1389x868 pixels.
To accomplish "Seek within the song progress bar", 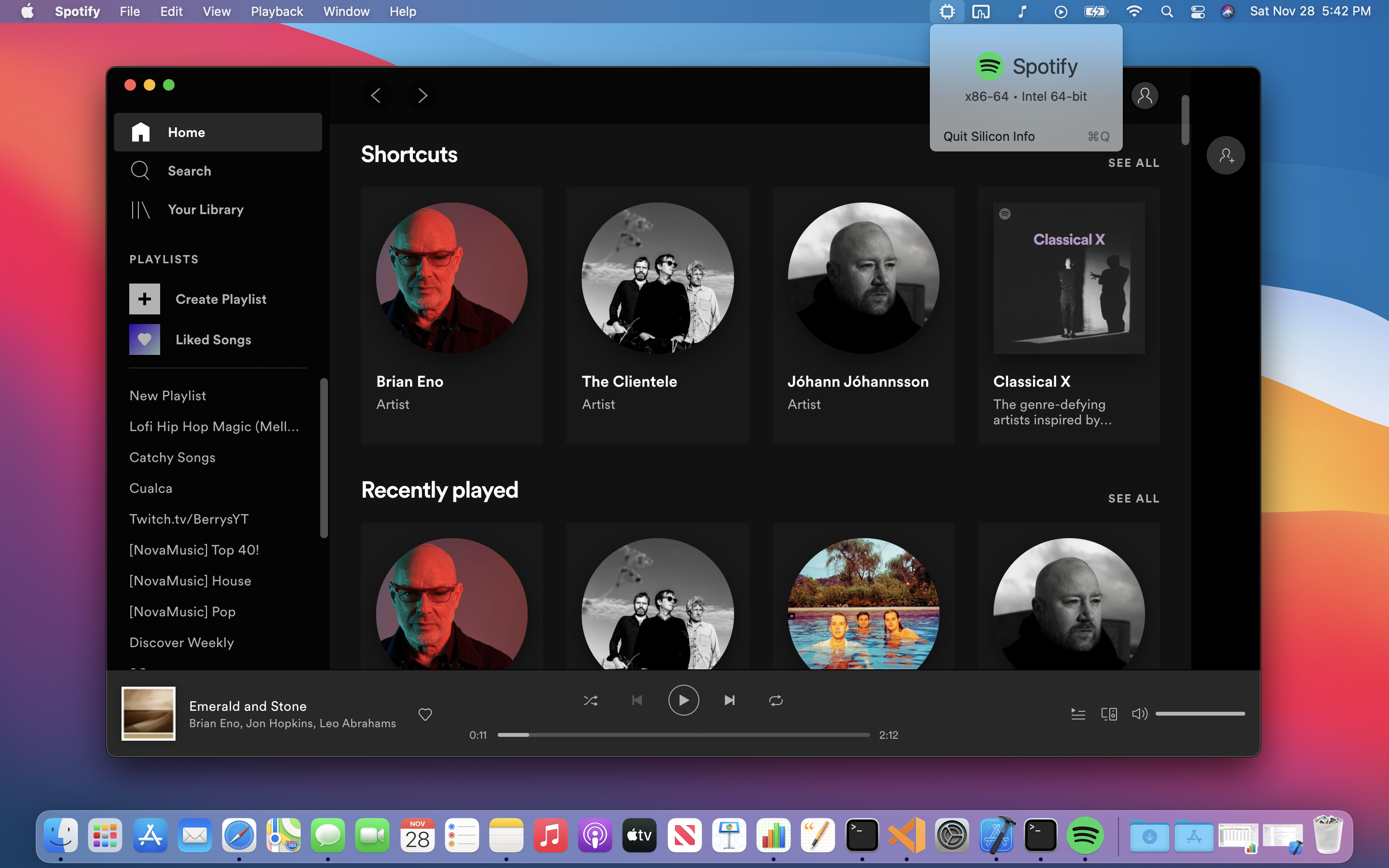I will point(683,735).
